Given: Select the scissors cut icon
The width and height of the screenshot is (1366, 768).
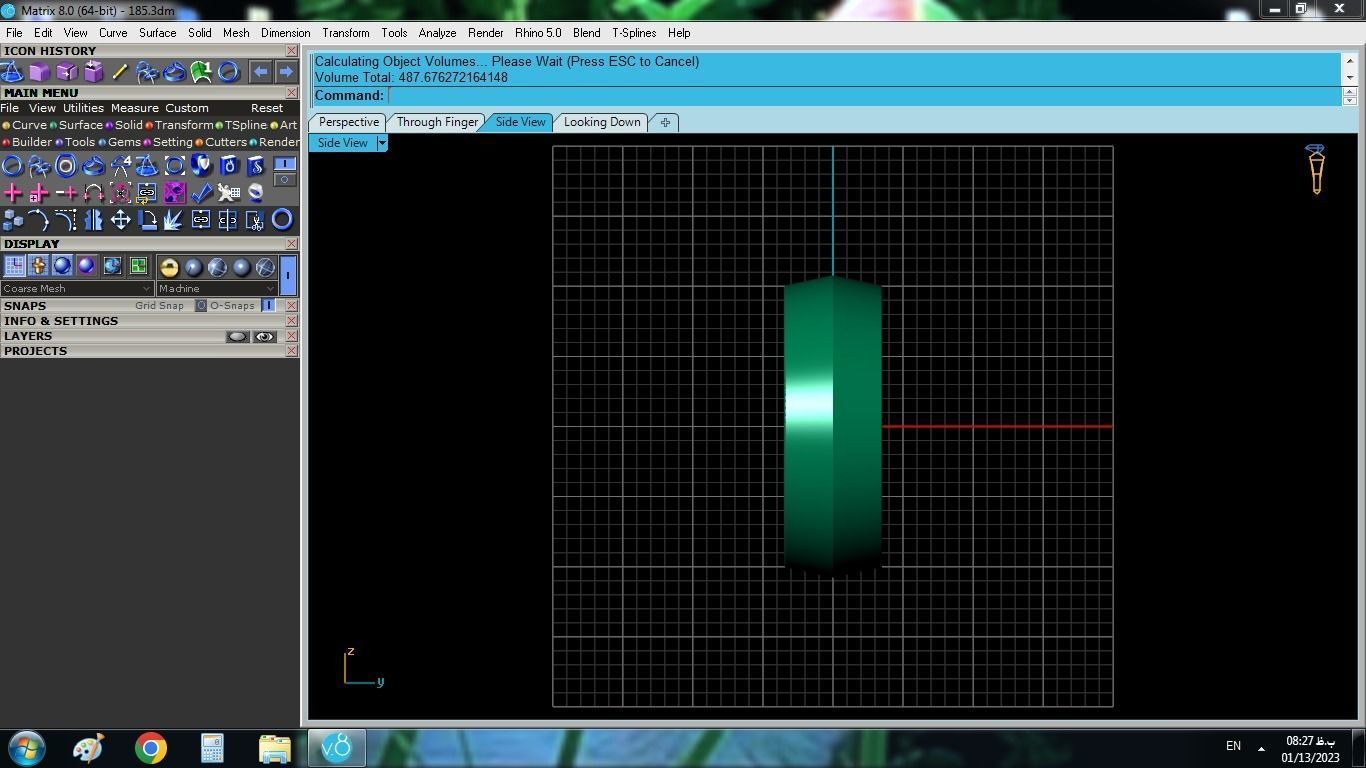Looking at the screenshot, I should 255,220.
